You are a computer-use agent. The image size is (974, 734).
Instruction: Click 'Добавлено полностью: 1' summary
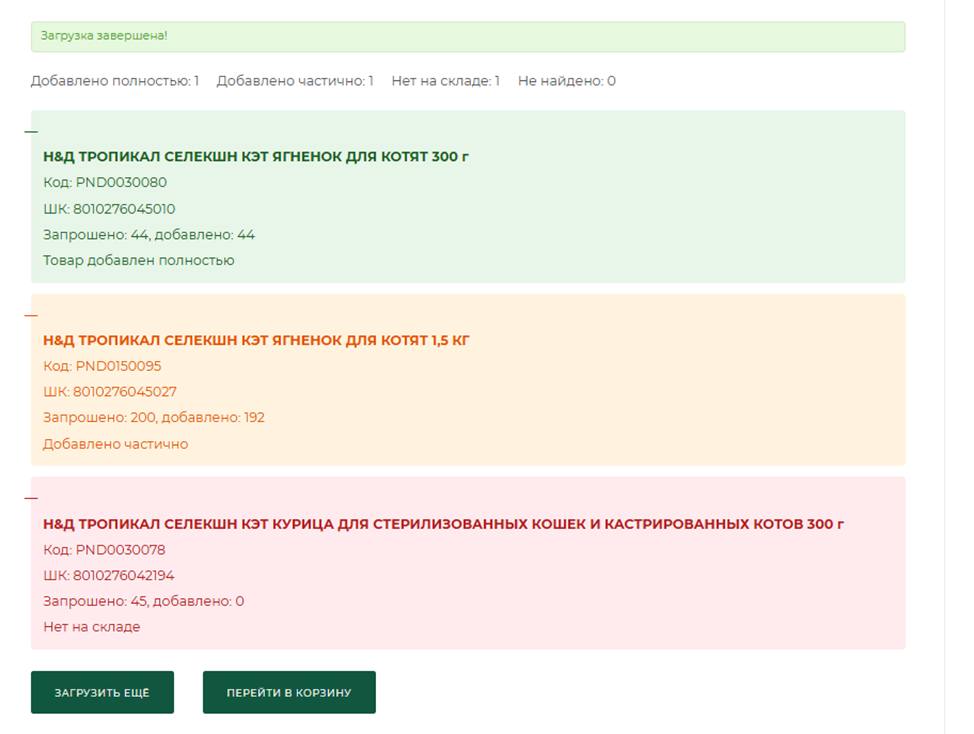pos(115,81)
